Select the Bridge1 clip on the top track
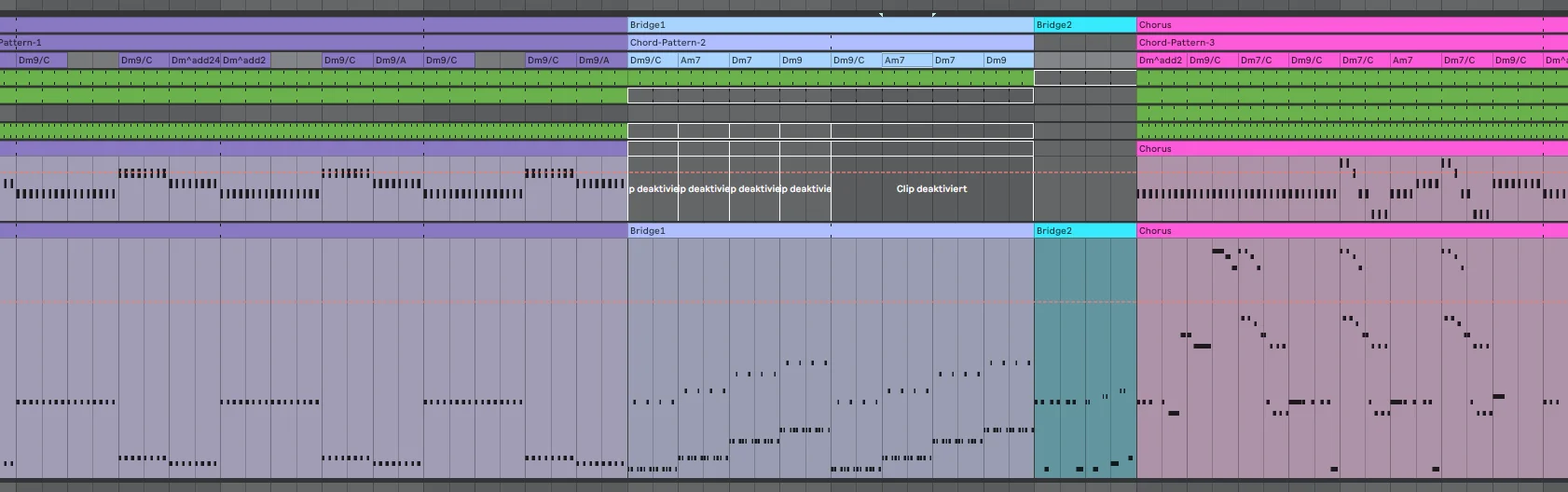Viewport: 1568px width, 492px height. click(x=831, y=25)
